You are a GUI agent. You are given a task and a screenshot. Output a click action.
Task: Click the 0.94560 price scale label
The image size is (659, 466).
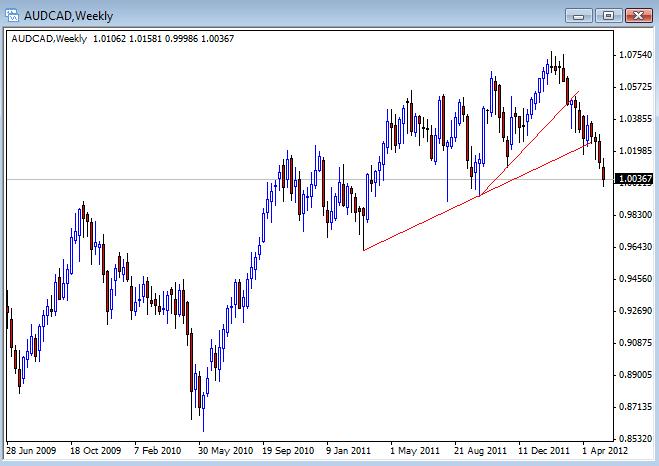pyautogui.click(x=635, y=279)
